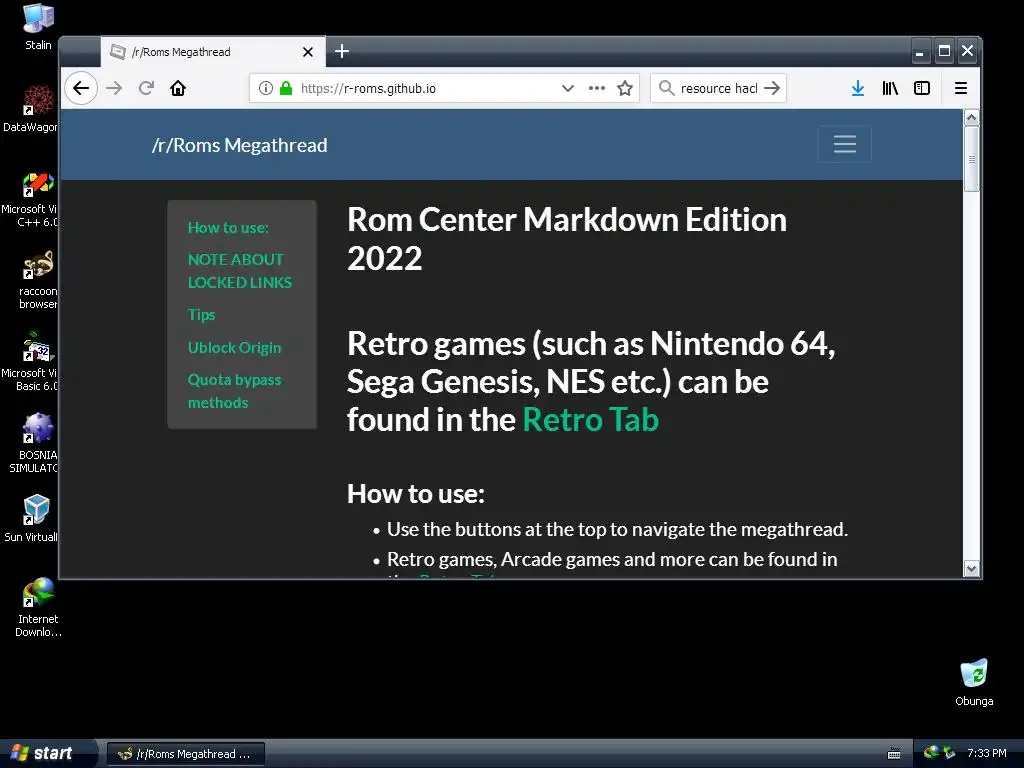Expand the site navigation hamburger toggle

point(844,144)
